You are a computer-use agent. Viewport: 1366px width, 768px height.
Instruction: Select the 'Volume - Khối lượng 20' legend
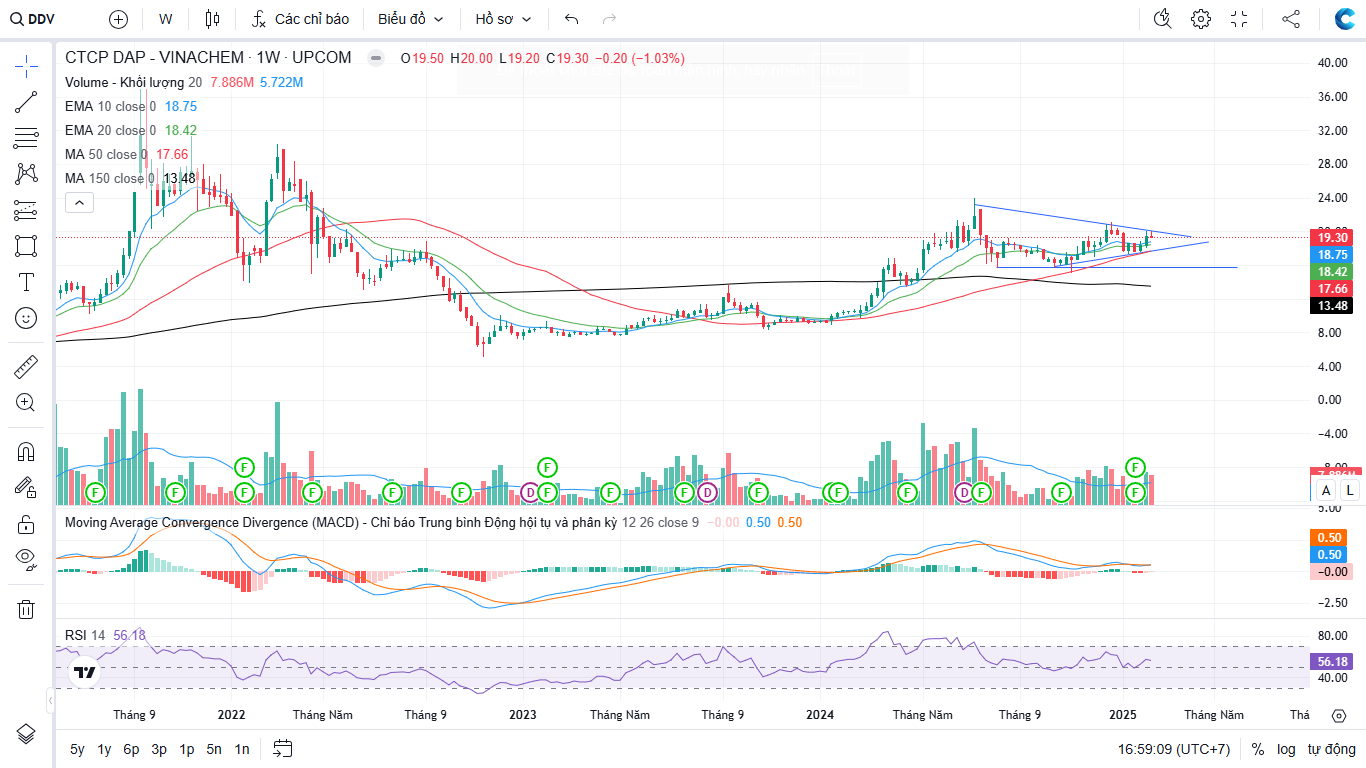tap(133, 82)
